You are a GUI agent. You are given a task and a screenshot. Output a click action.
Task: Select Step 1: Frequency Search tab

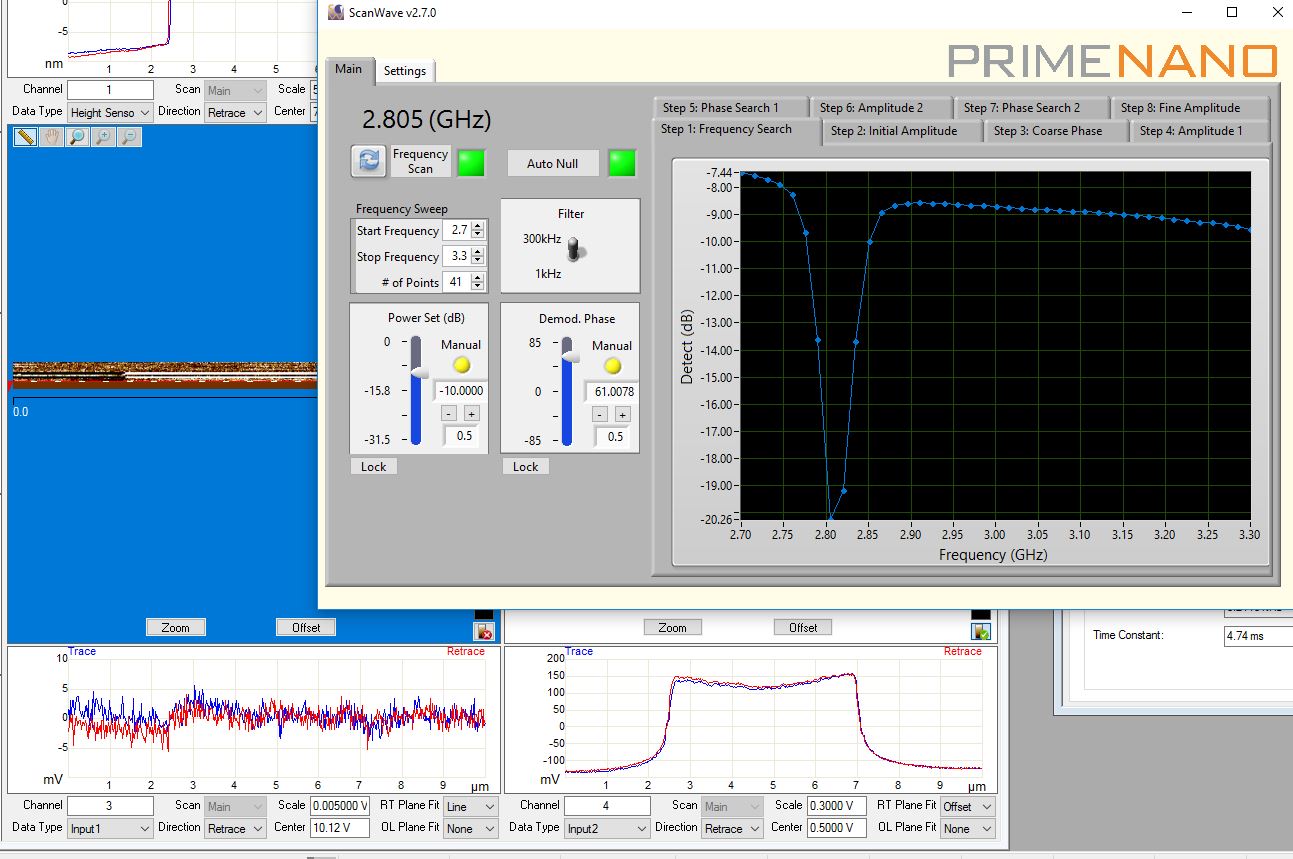click(x=735, y=130)
